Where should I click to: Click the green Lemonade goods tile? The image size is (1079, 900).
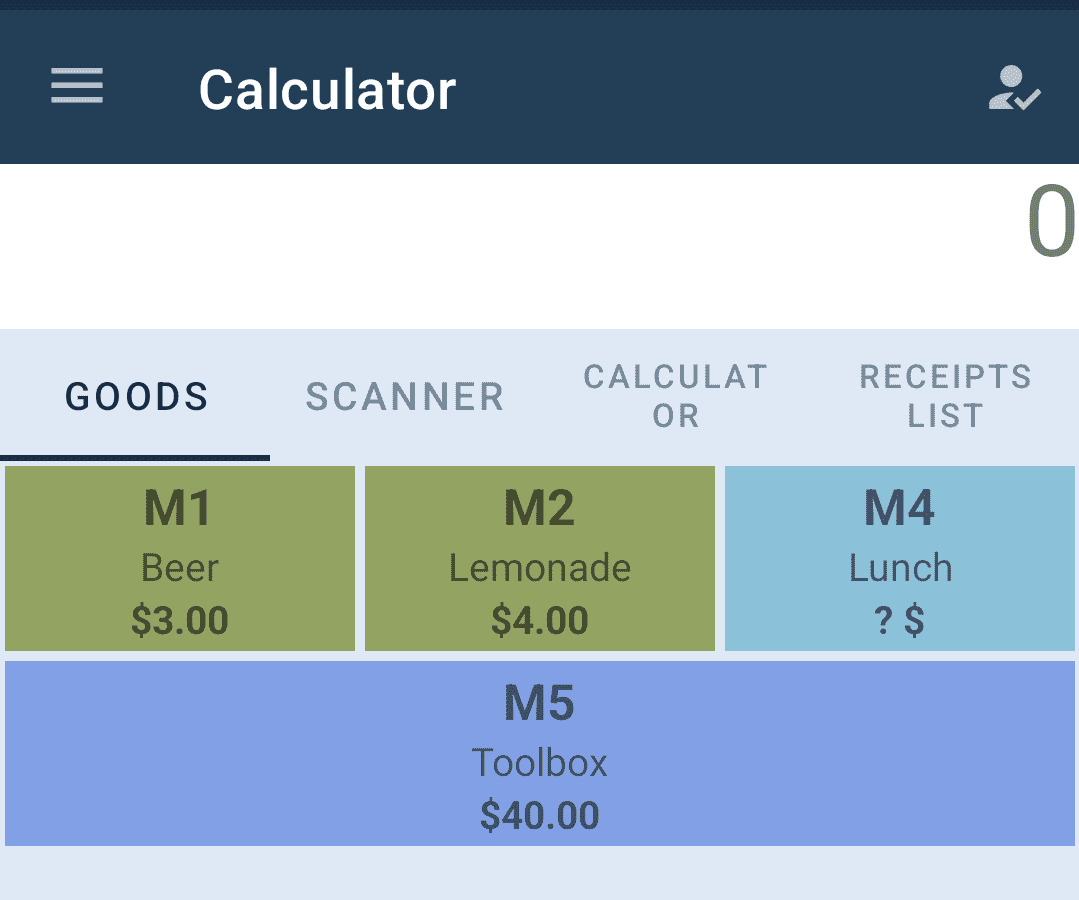point(539,558)
